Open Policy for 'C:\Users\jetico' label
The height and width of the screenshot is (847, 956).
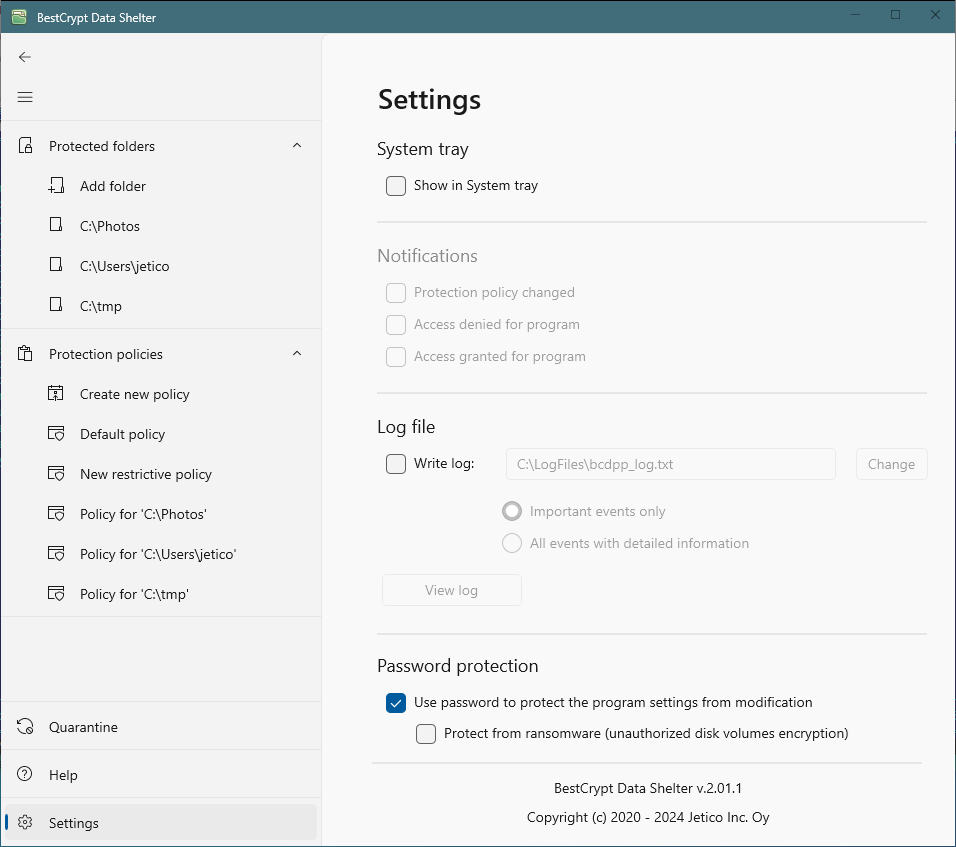(x=158, y=554)
